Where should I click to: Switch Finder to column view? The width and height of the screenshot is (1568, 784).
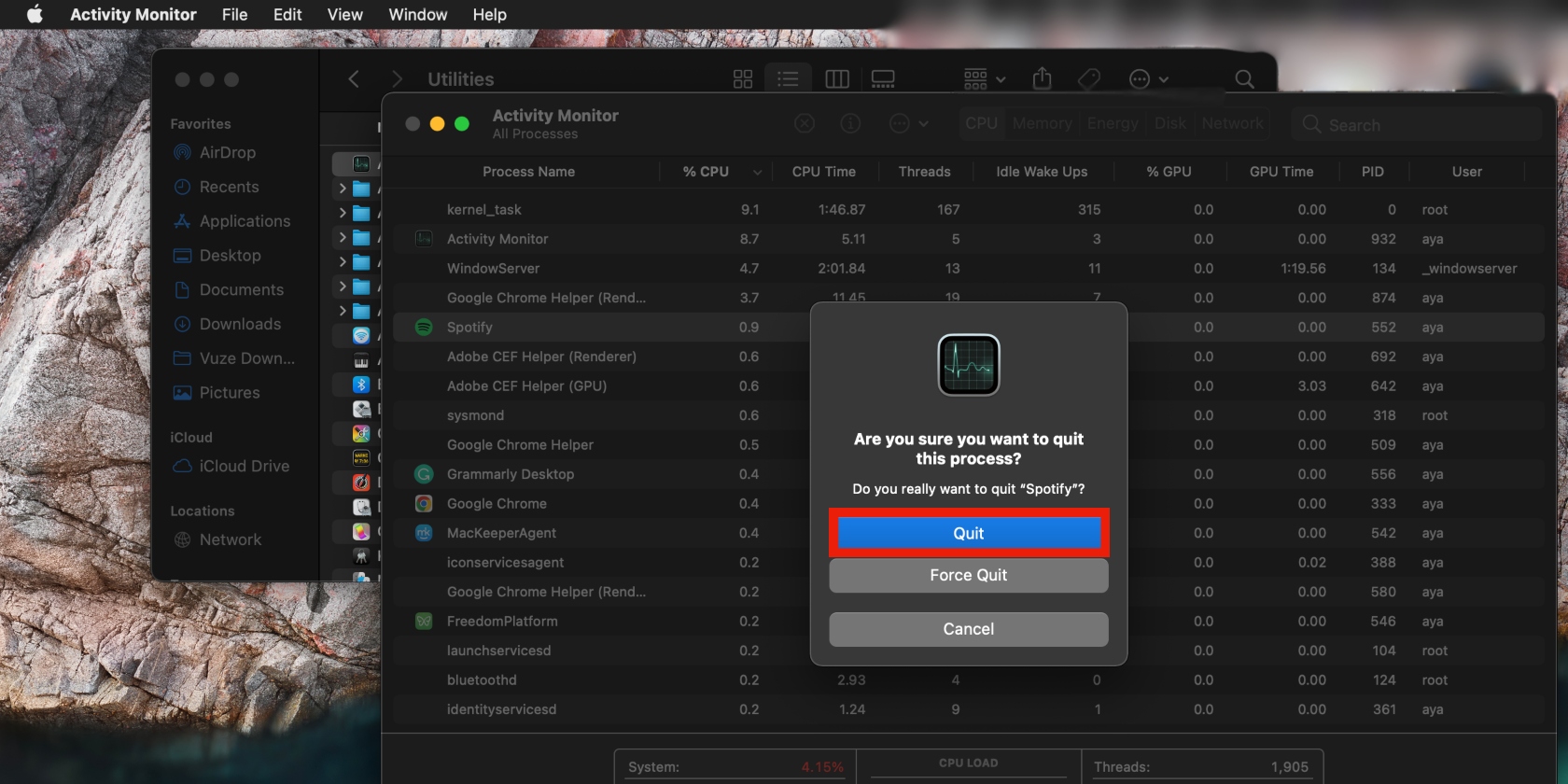[837, 79]
